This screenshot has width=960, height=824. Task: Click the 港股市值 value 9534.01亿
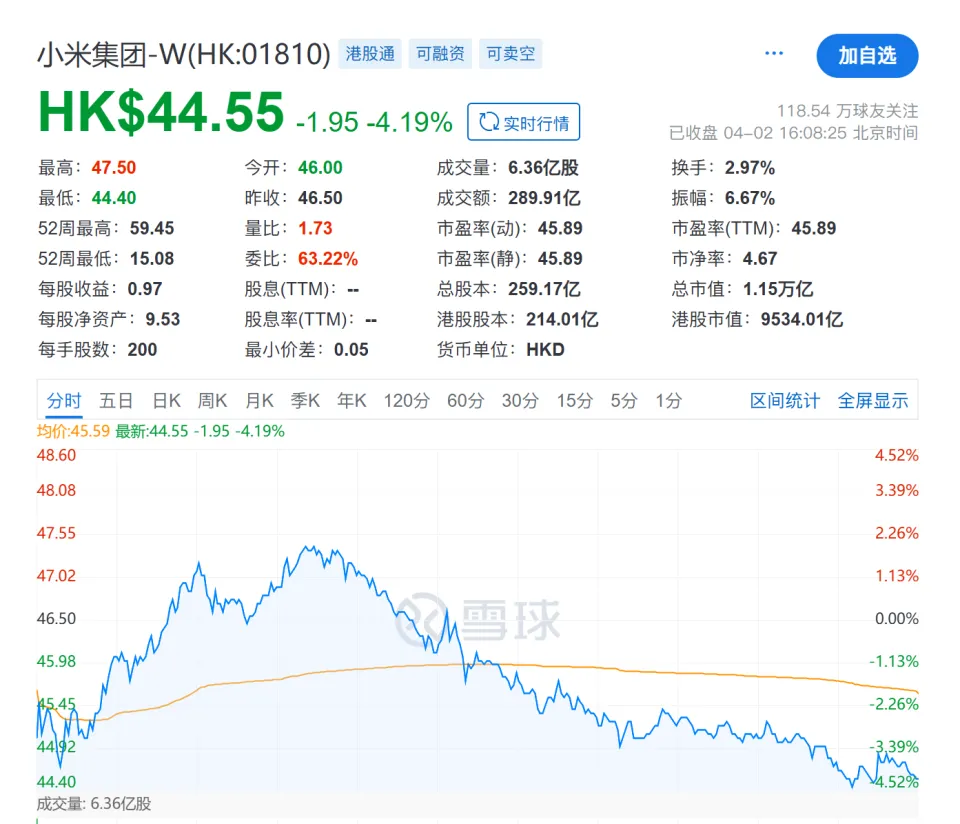click(x=802, y=319)
